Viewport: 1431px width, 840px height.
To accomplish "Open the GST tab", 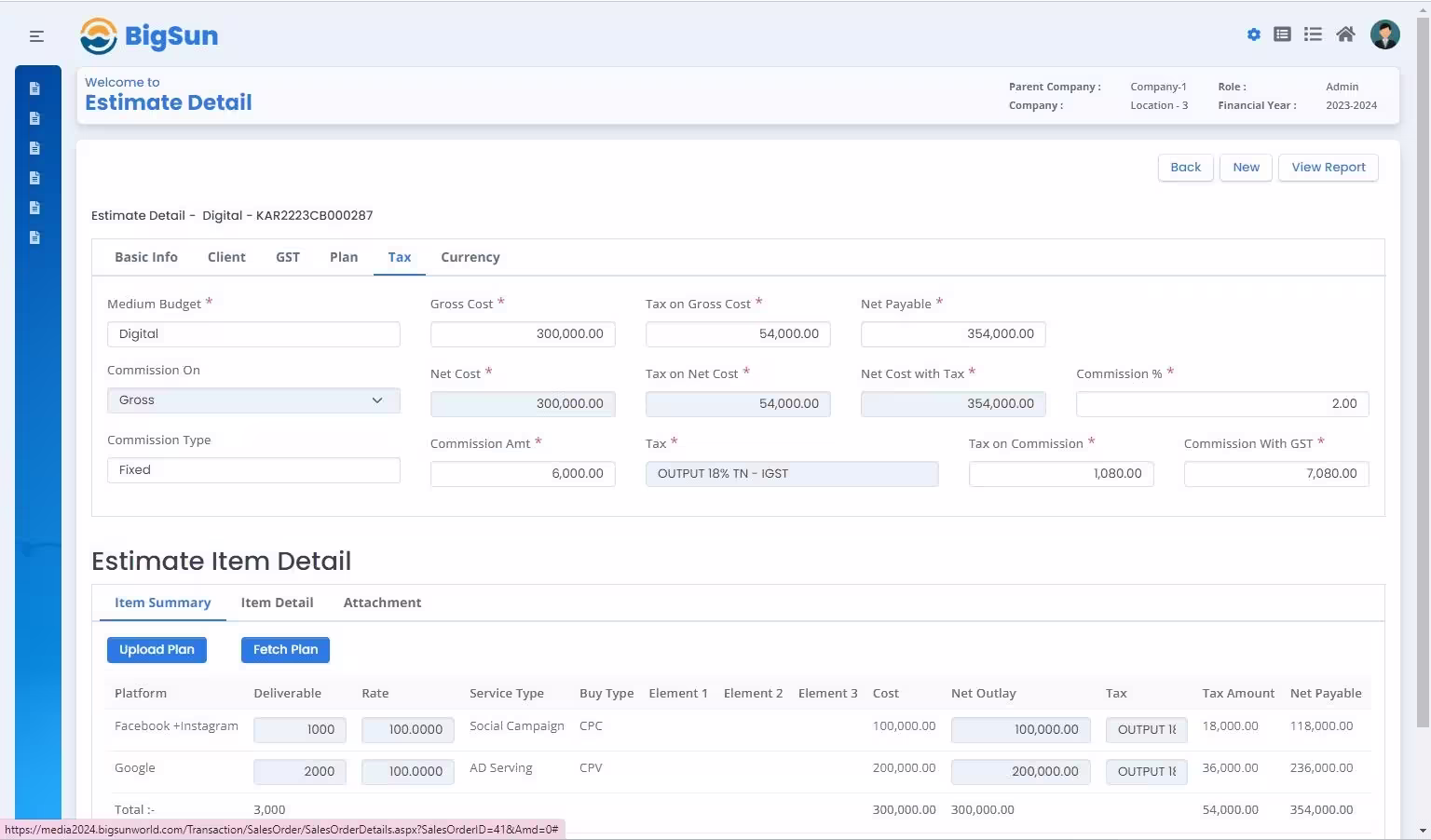I will tap(288, 257).
